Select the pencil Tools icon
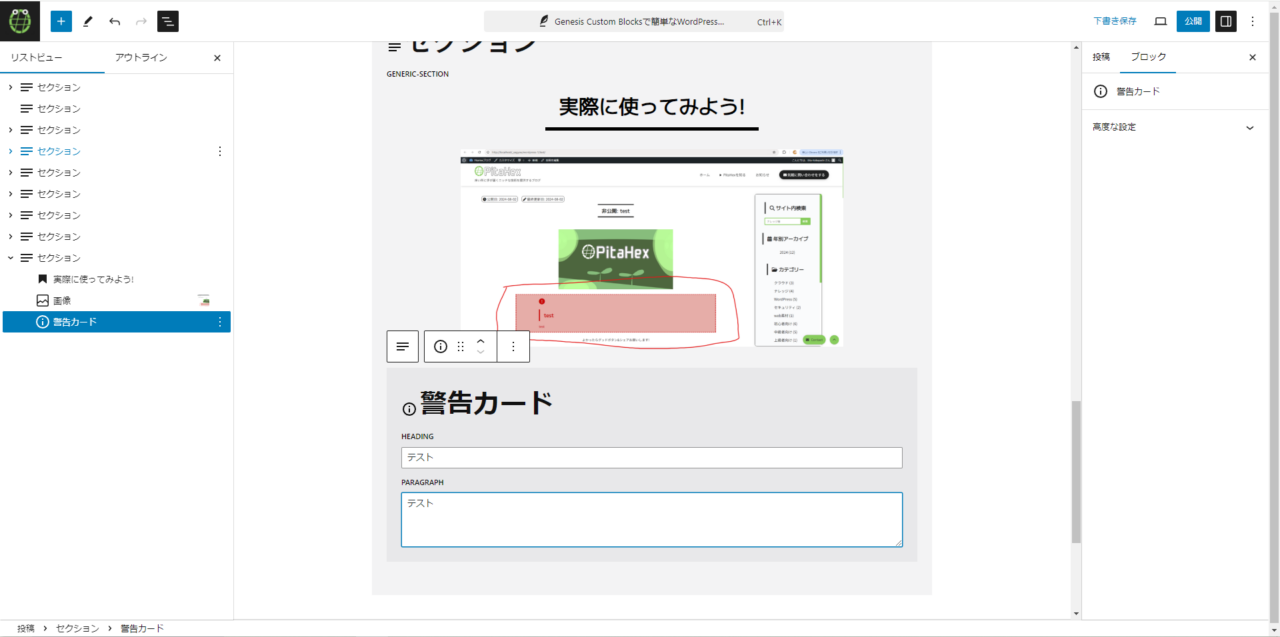Image resolution: width=1280 pixels, height=637 pixels. pyautogui.click(x=88, y=21)
